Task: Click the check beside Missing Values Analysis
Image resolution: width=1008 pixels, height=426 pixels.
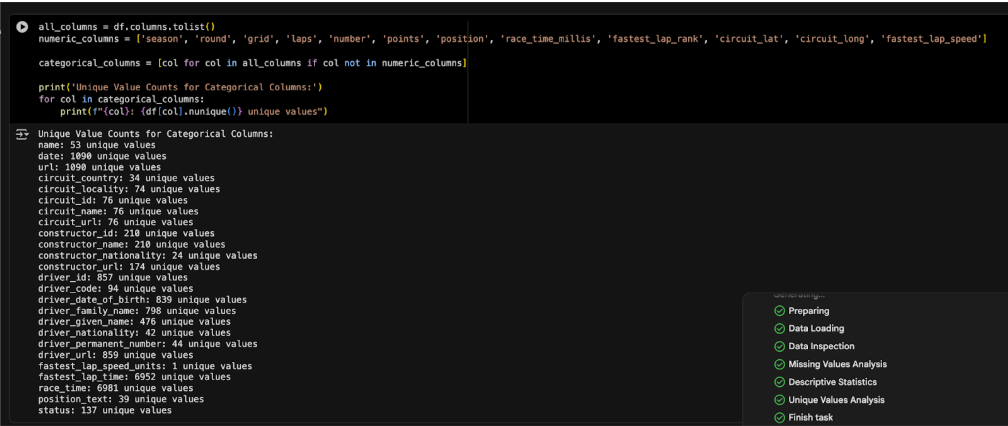Action: [x=779, y=364]
